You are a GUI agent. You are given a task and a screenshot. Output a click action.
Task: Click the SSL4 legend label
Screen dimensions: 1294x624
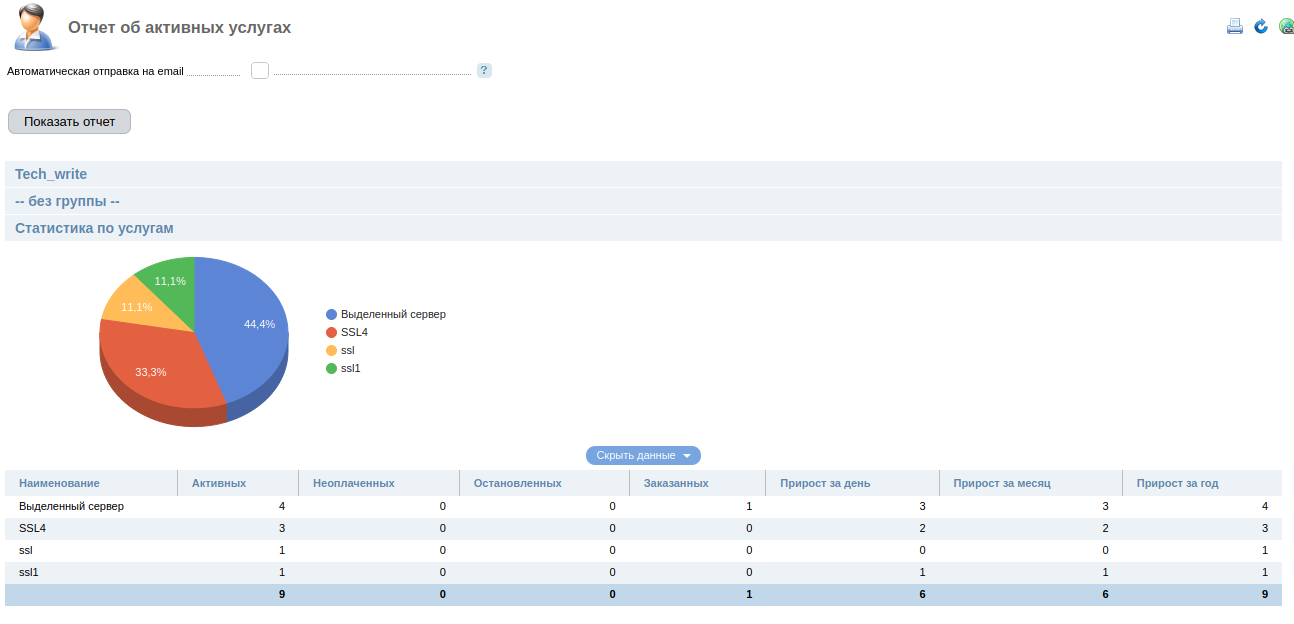click(355, 332)
